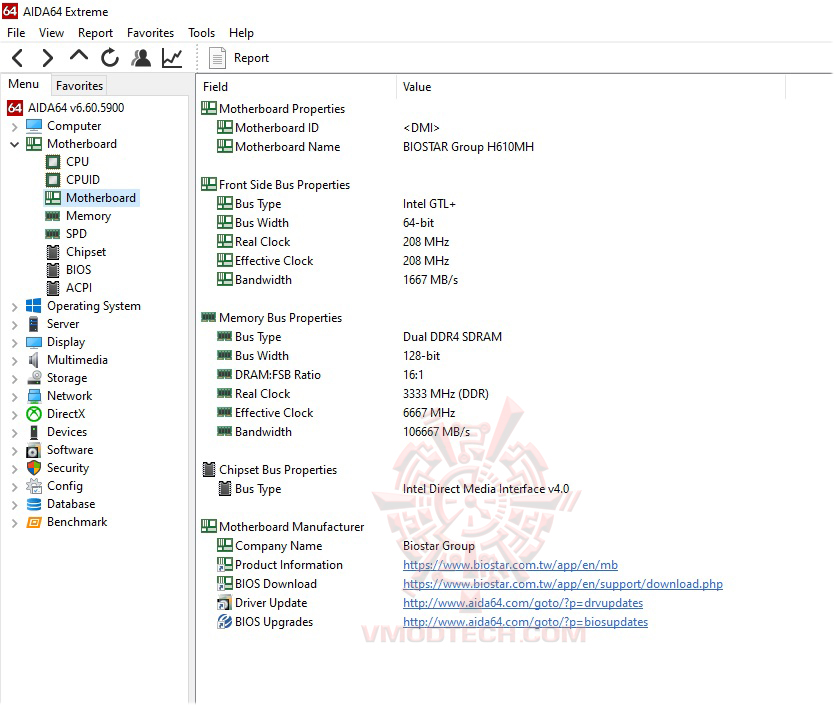Select the ACPI tree icon
This screenshot has width=835, height=706.
(x=53, y=288)
